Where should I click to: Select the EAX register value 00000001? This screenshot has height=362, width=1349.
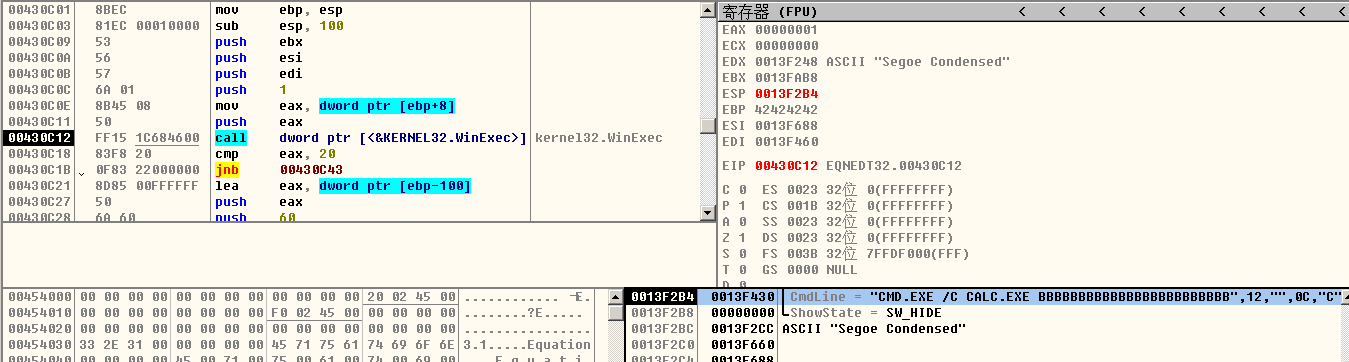pyautogui.click(x=786, y=29)
